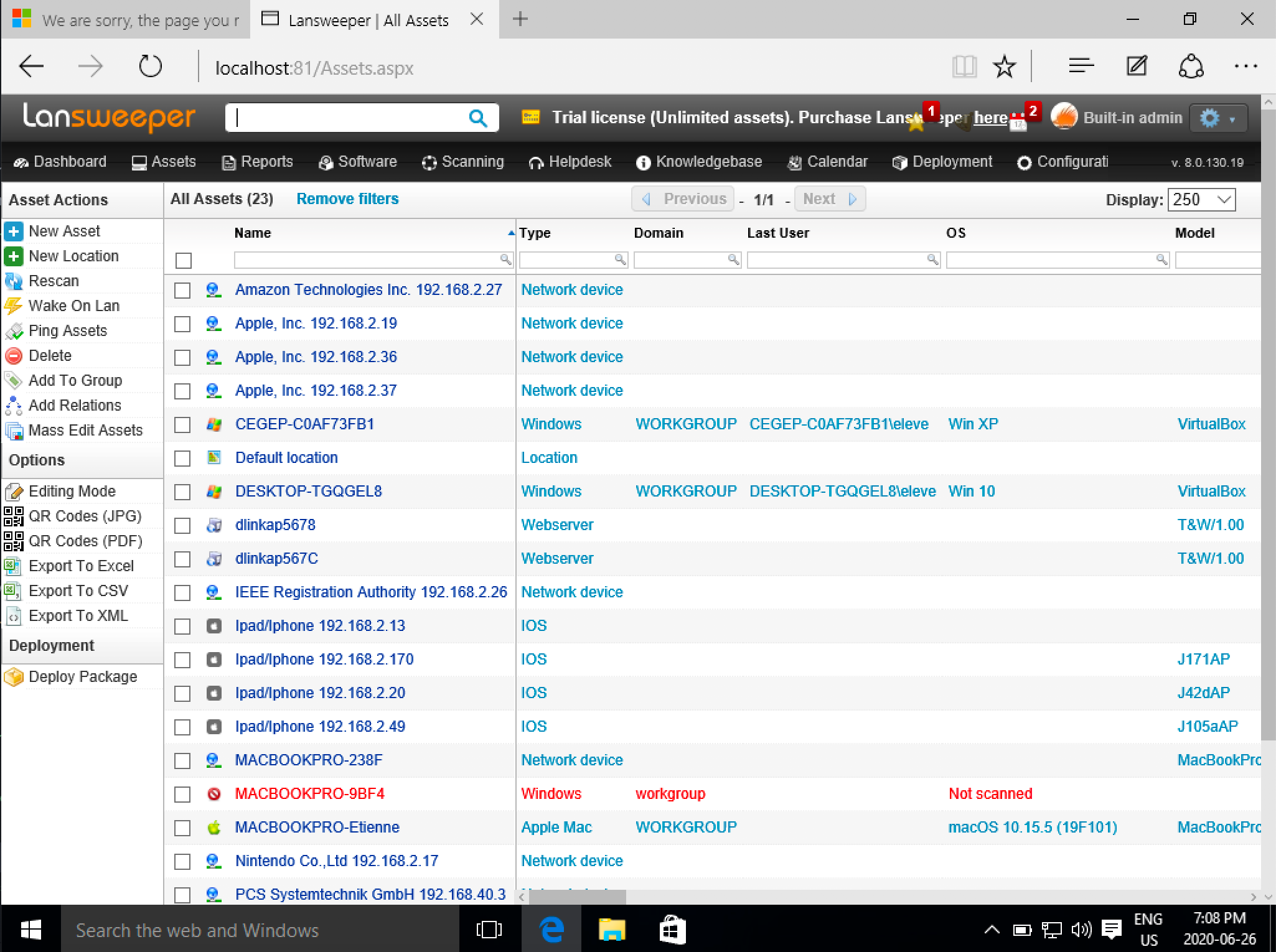Open the Windows Start menu
The image size is (1276, 952).
click(30, 930)
